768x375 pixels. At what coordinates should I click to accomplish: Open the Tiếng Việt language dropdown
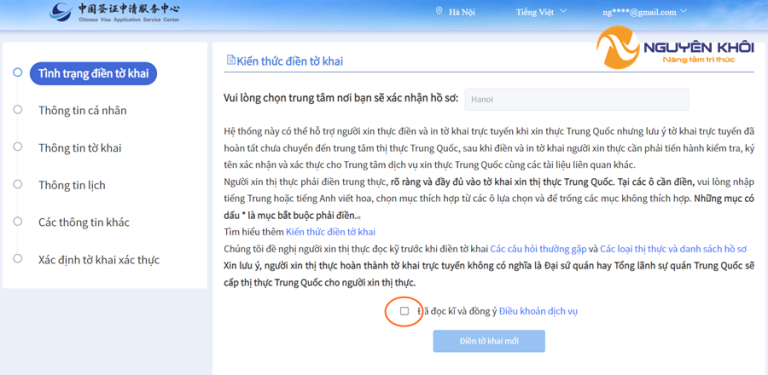click(x=541, y=12)
